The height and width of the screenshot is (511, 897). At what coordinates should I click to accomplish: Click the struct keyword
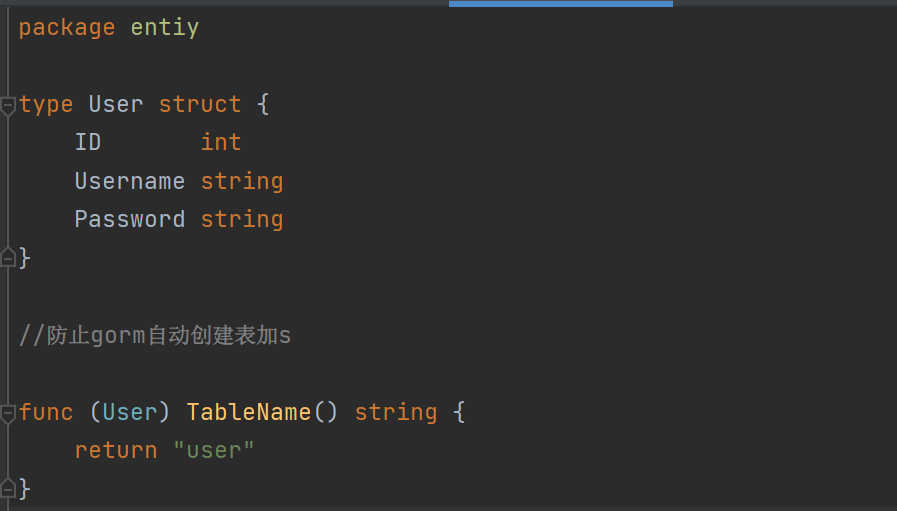[x=200, y=104]
